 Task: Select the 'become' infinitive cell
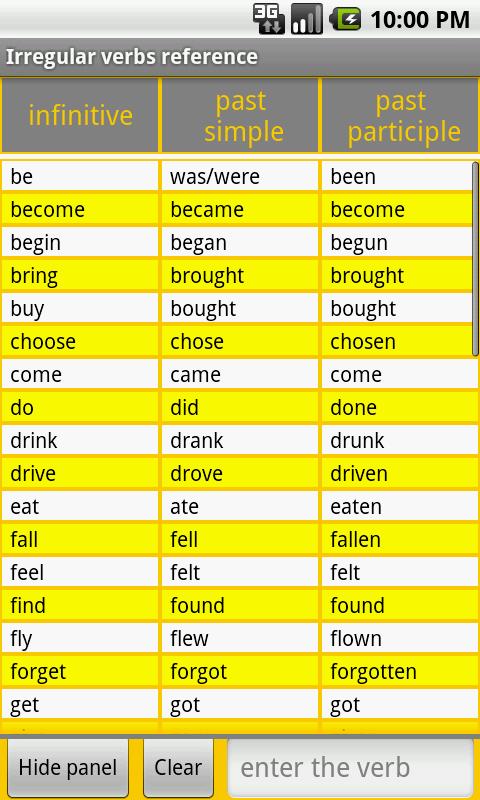80,210
